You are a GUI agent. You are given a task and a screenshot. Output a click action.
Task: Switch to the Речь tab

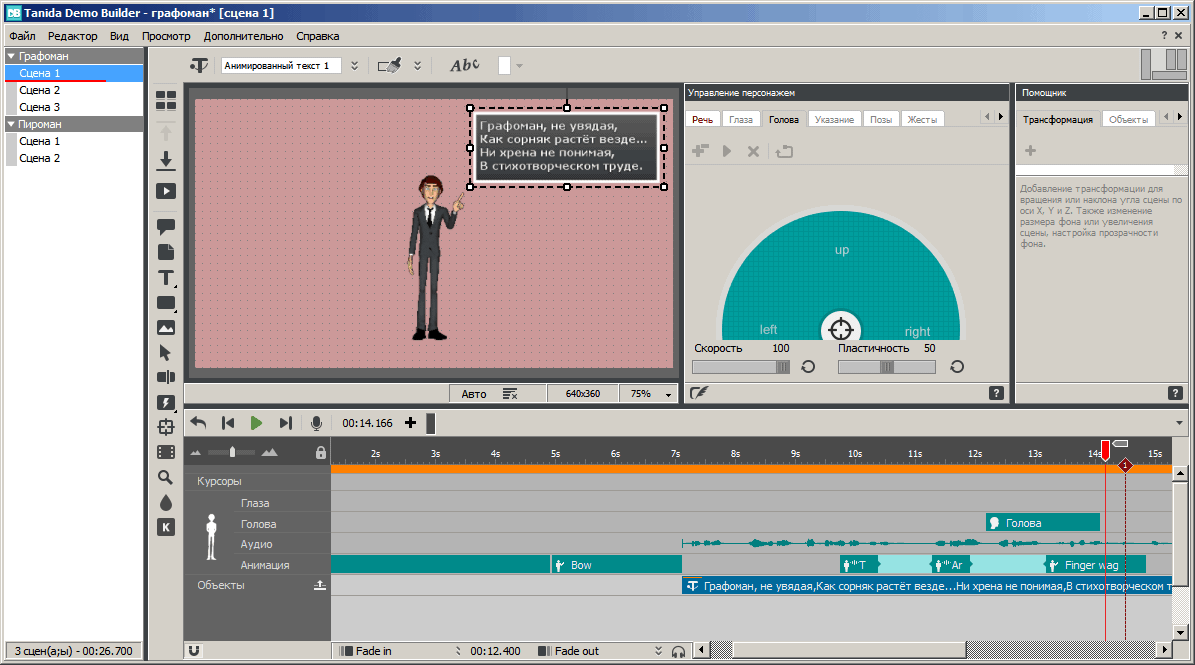pyautogui.click(x=703, y=120)
